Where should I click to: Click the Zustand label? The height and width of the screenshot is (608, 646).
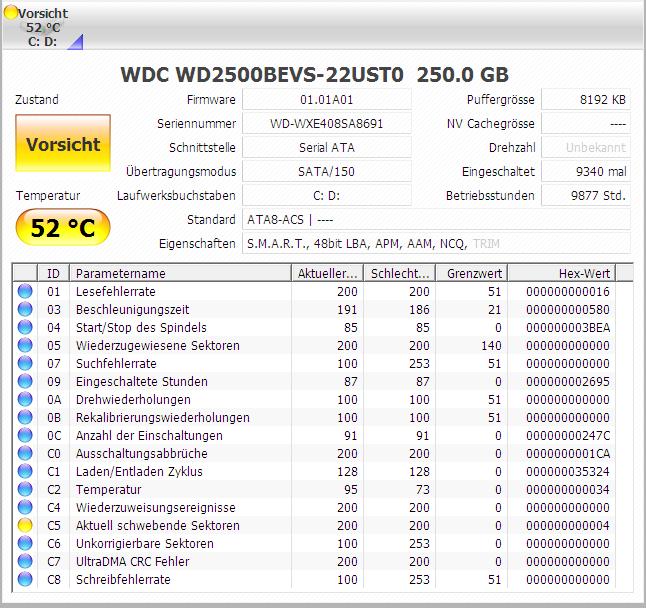[37, 99]
